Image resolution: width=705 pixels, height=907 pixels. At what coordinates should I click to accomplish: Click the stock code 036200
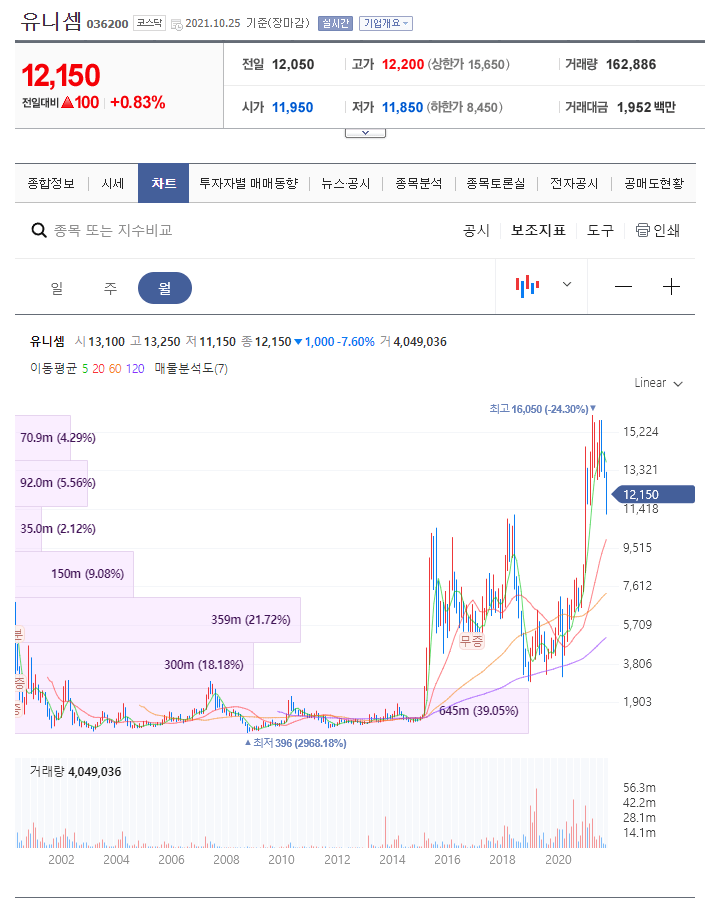108,24
